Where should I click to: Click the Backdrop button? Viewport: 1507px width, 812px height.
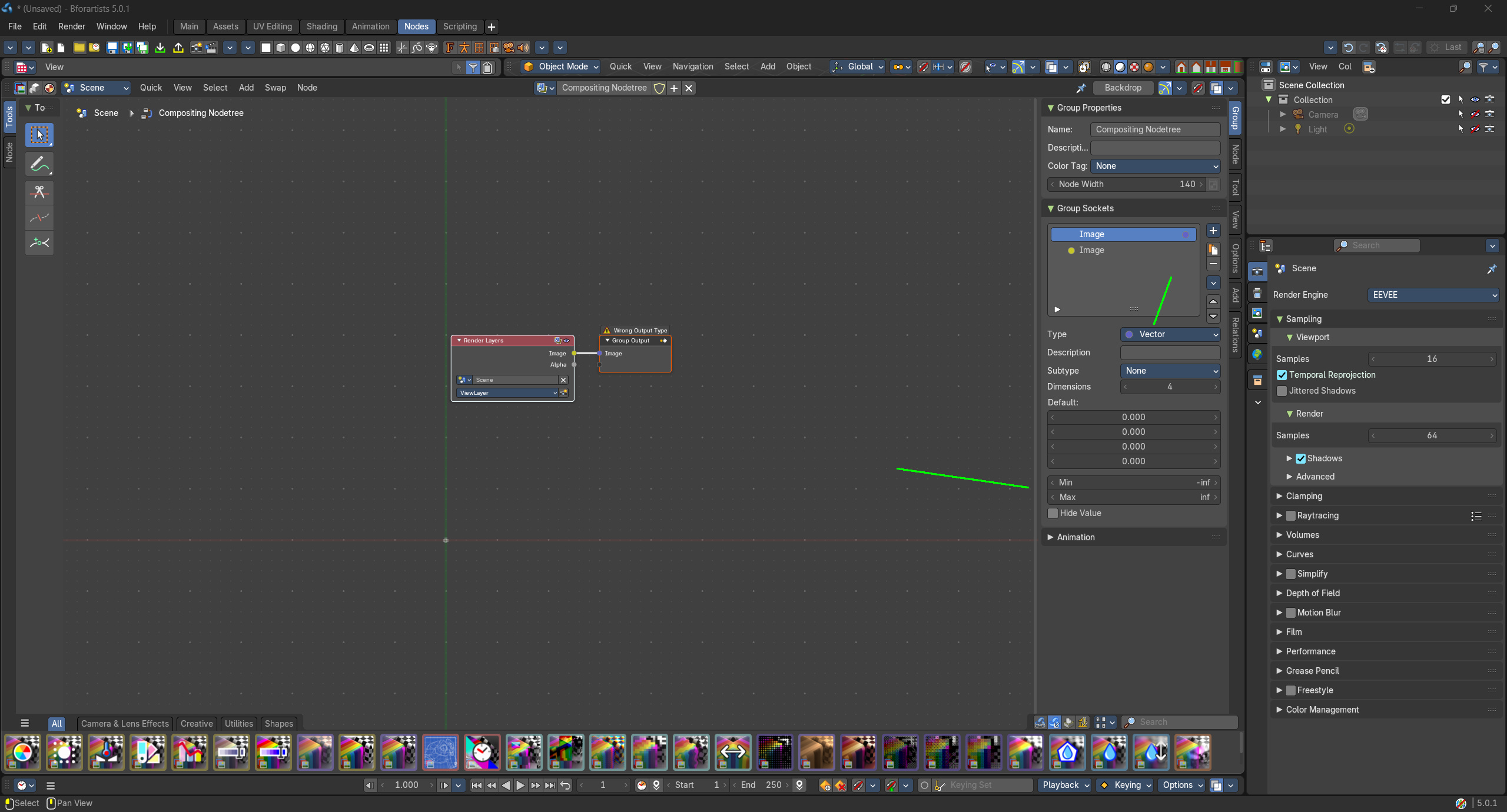[x=1123, y=88]
